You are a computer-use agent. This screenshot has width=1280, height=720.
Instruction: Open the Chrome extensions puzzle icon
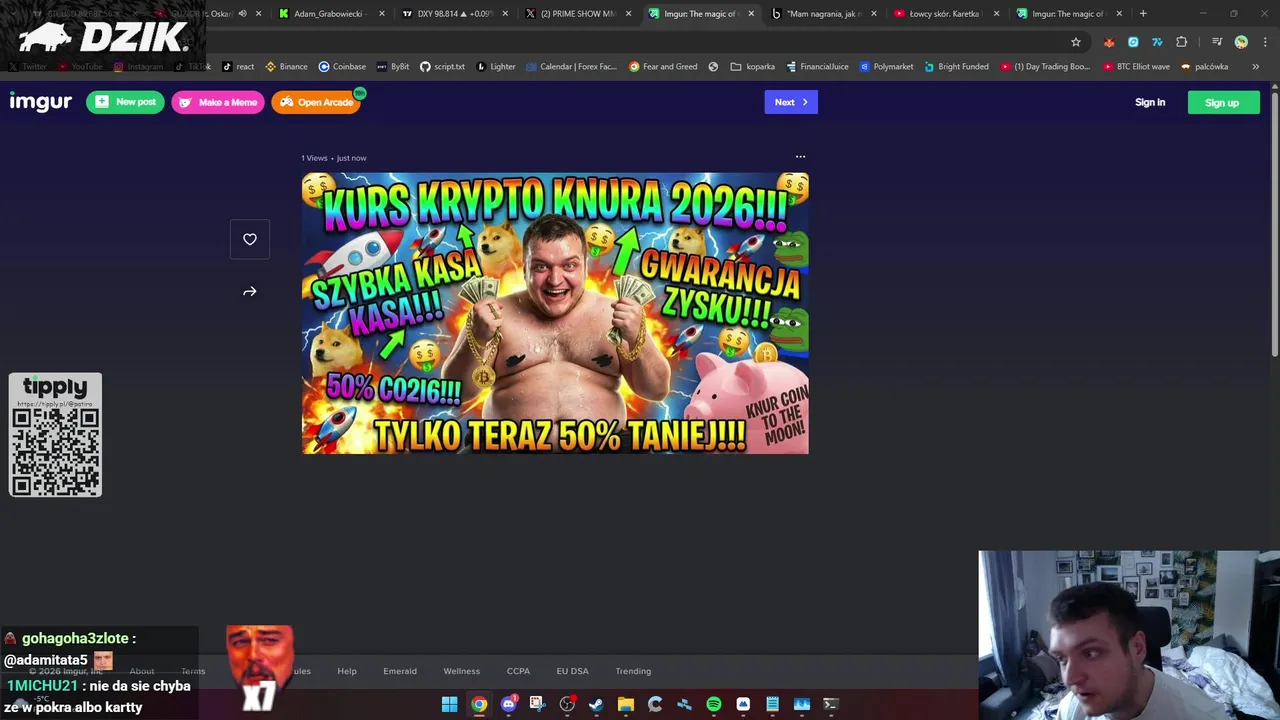pyautogui.click(x=1181, y=42)
